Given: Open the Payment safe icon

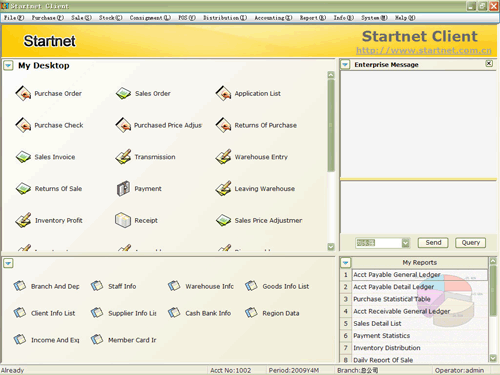Looking at the screenshot, I should 123,188.
